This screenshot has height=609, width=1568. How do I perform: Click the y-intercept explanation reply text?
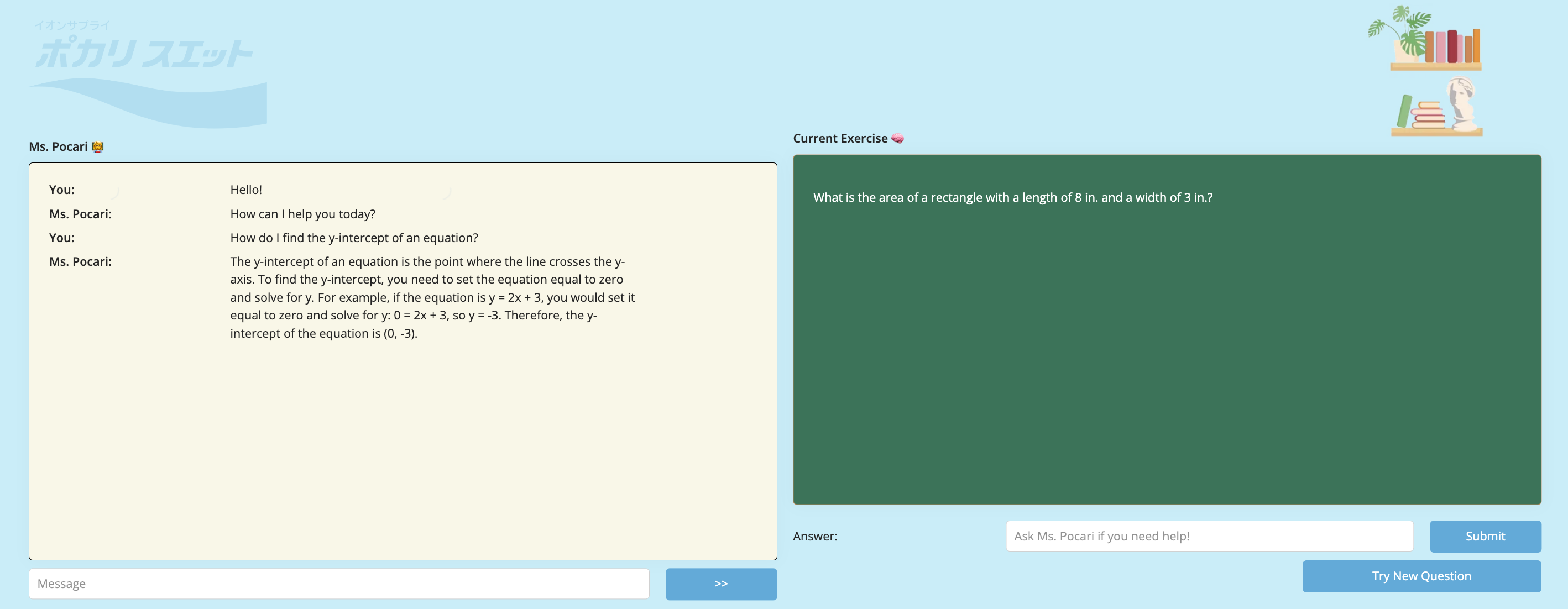point(432,297)
